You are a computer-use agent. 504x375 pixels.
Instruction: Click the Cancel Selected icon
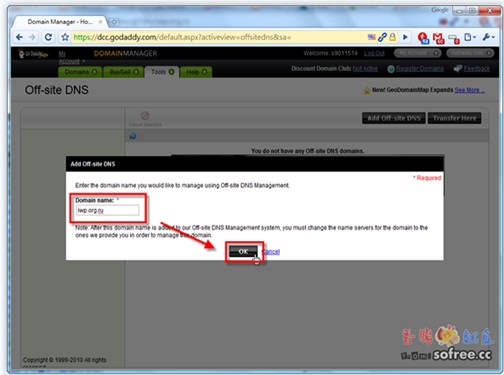coord(145,119)
